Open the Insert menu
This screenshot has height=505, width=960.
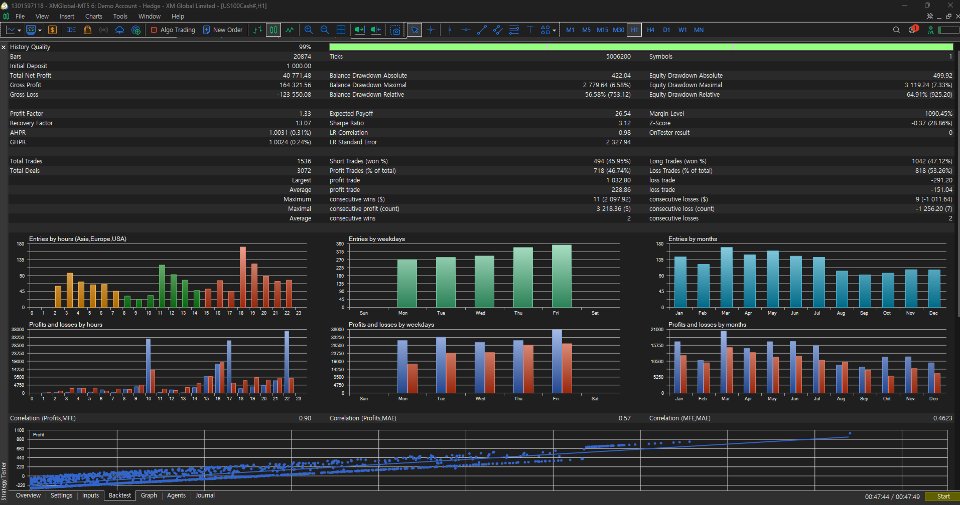pyautogui.click(x=67, y=17)
